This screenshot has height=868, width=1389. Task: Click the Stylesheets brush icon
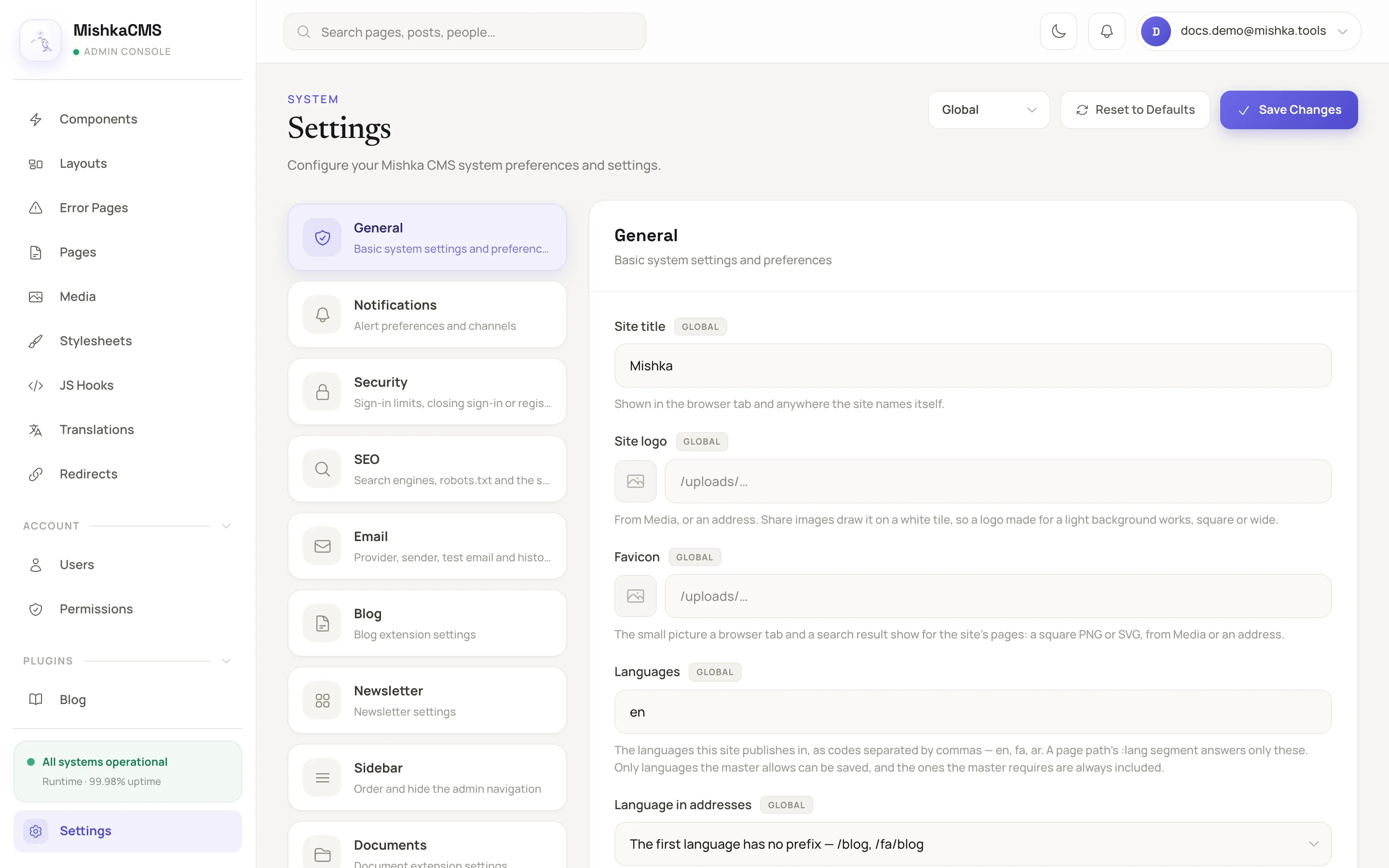(x=36, y=341)
